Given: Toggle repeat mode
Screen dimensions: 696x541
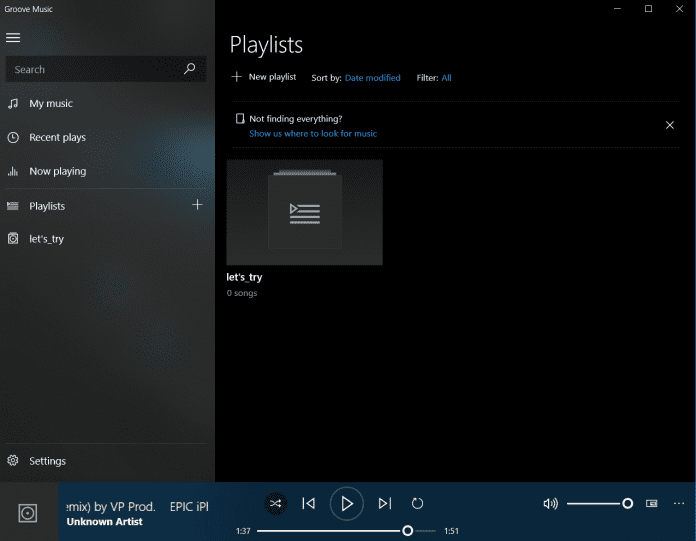Looking at the screenshot, I should pos(417,504).
